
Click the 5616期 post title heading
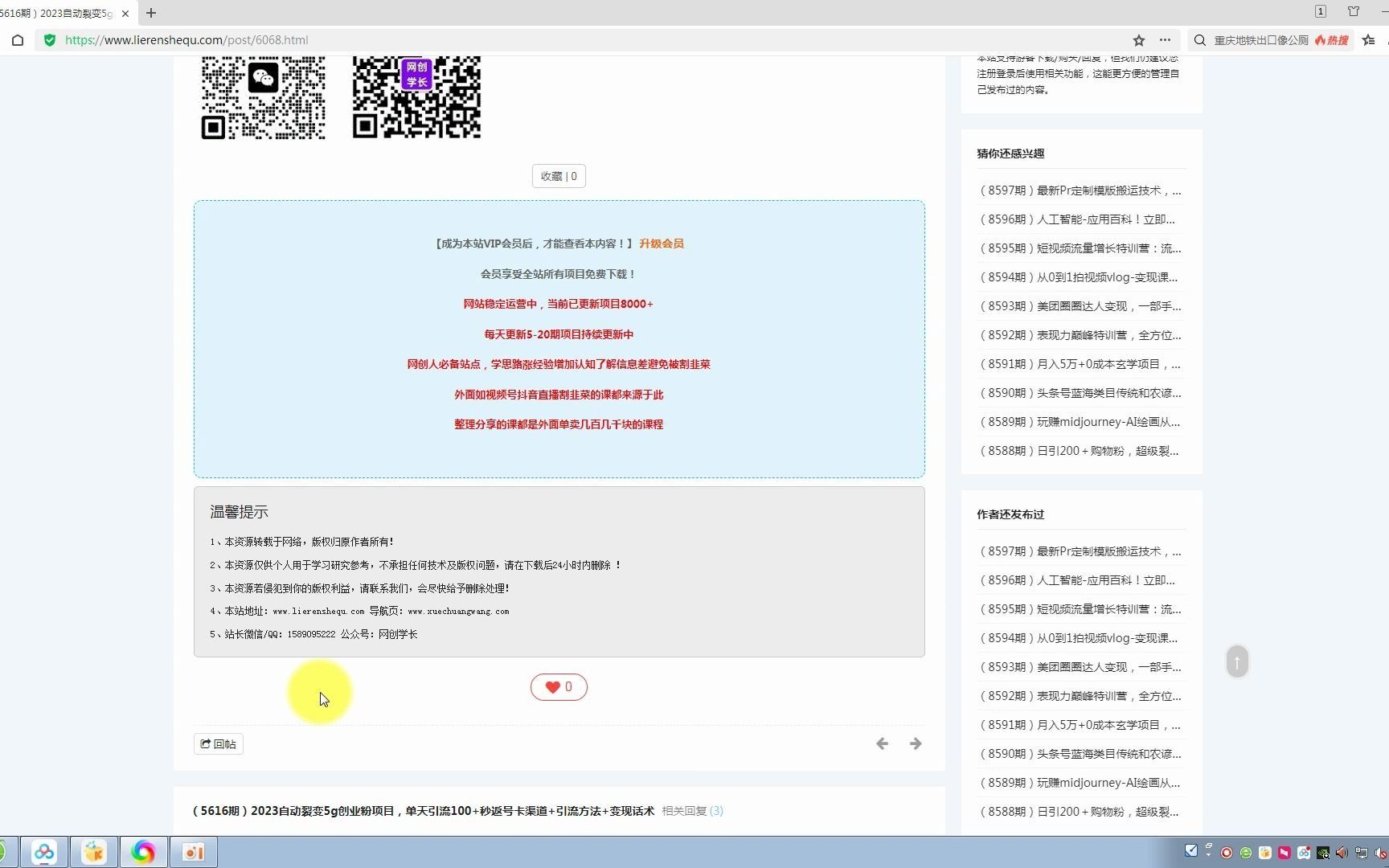(424, 811)
